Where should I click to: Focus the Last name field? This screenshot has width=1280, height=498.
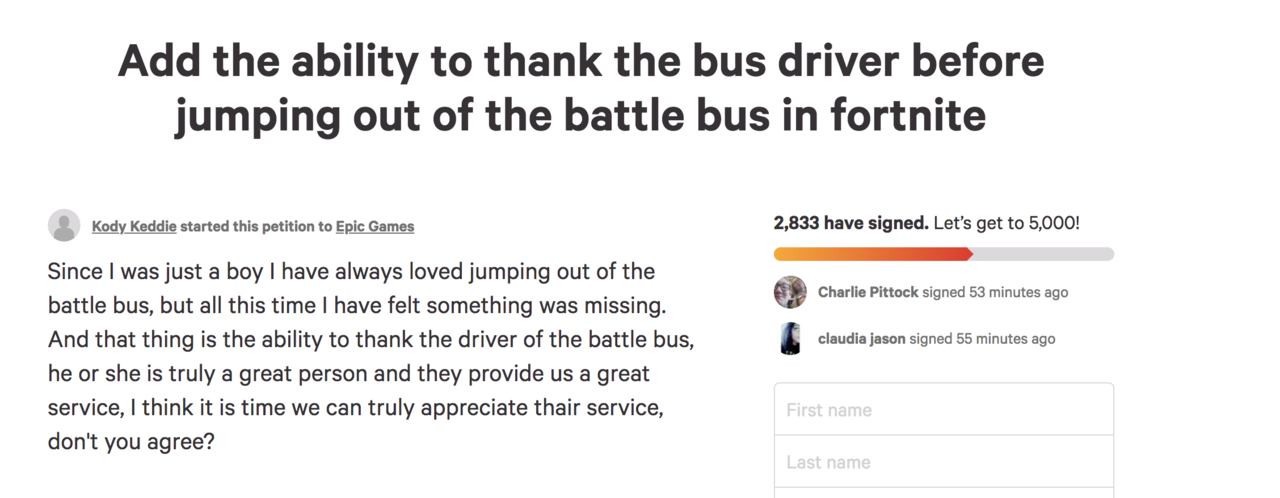943,462
